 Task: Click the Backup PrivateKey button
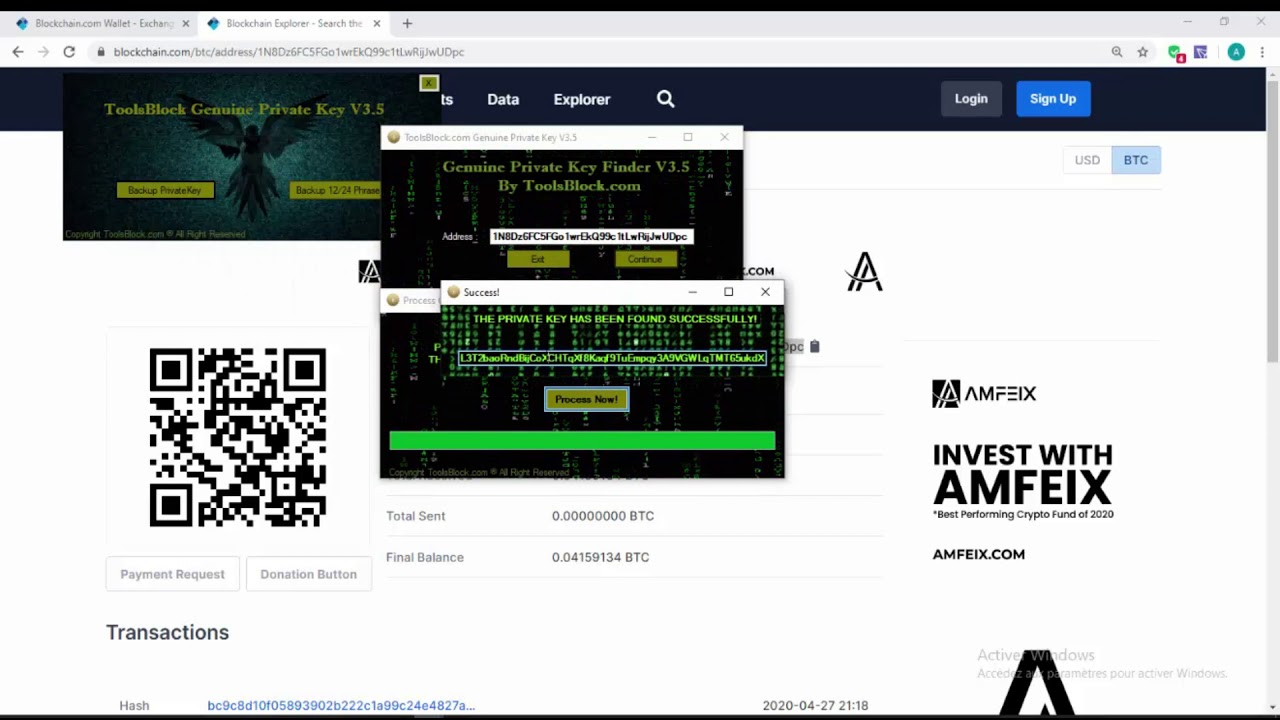point(165,190)
